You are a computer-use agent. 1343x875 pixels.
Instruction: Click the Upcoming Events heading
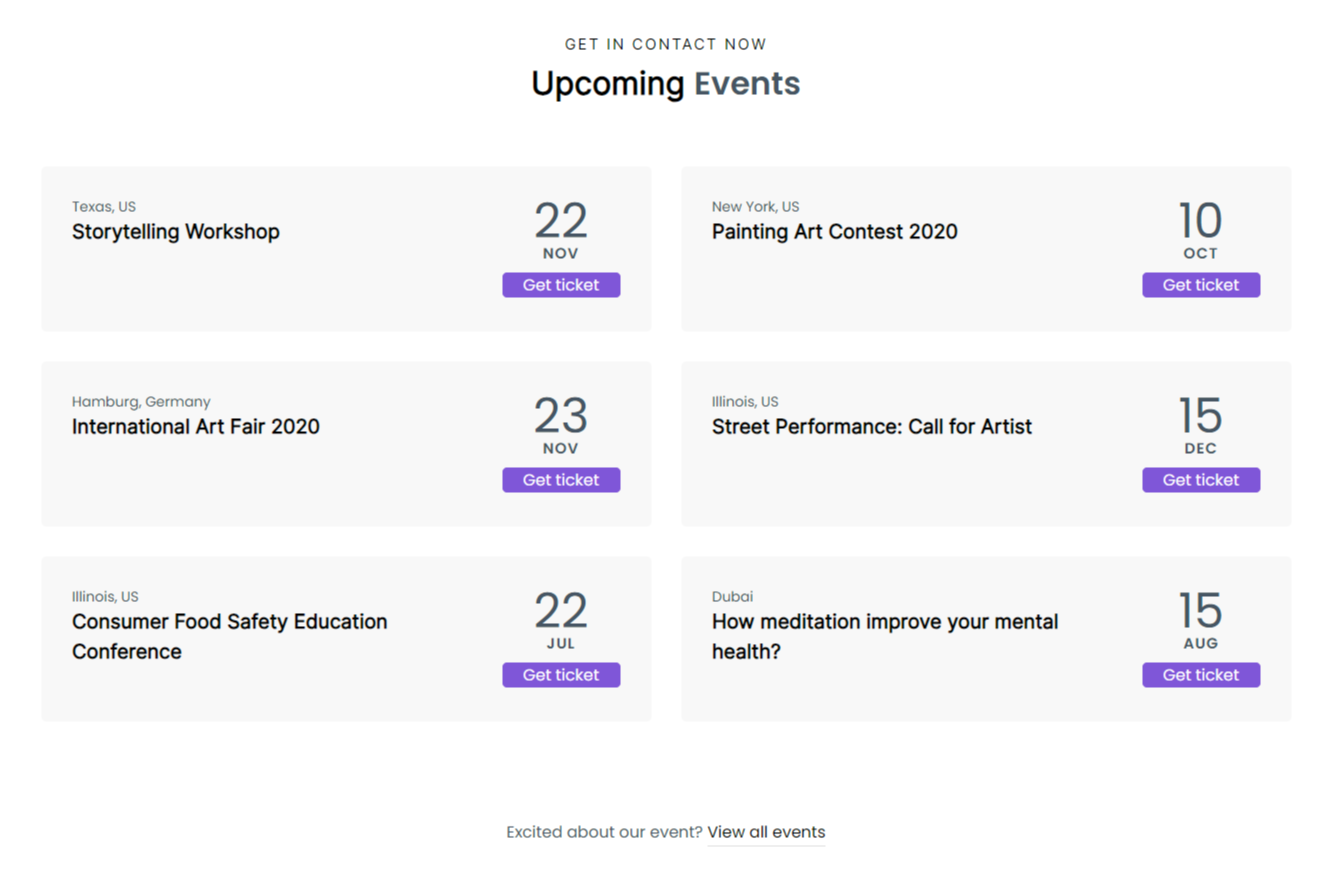point(665,84)
